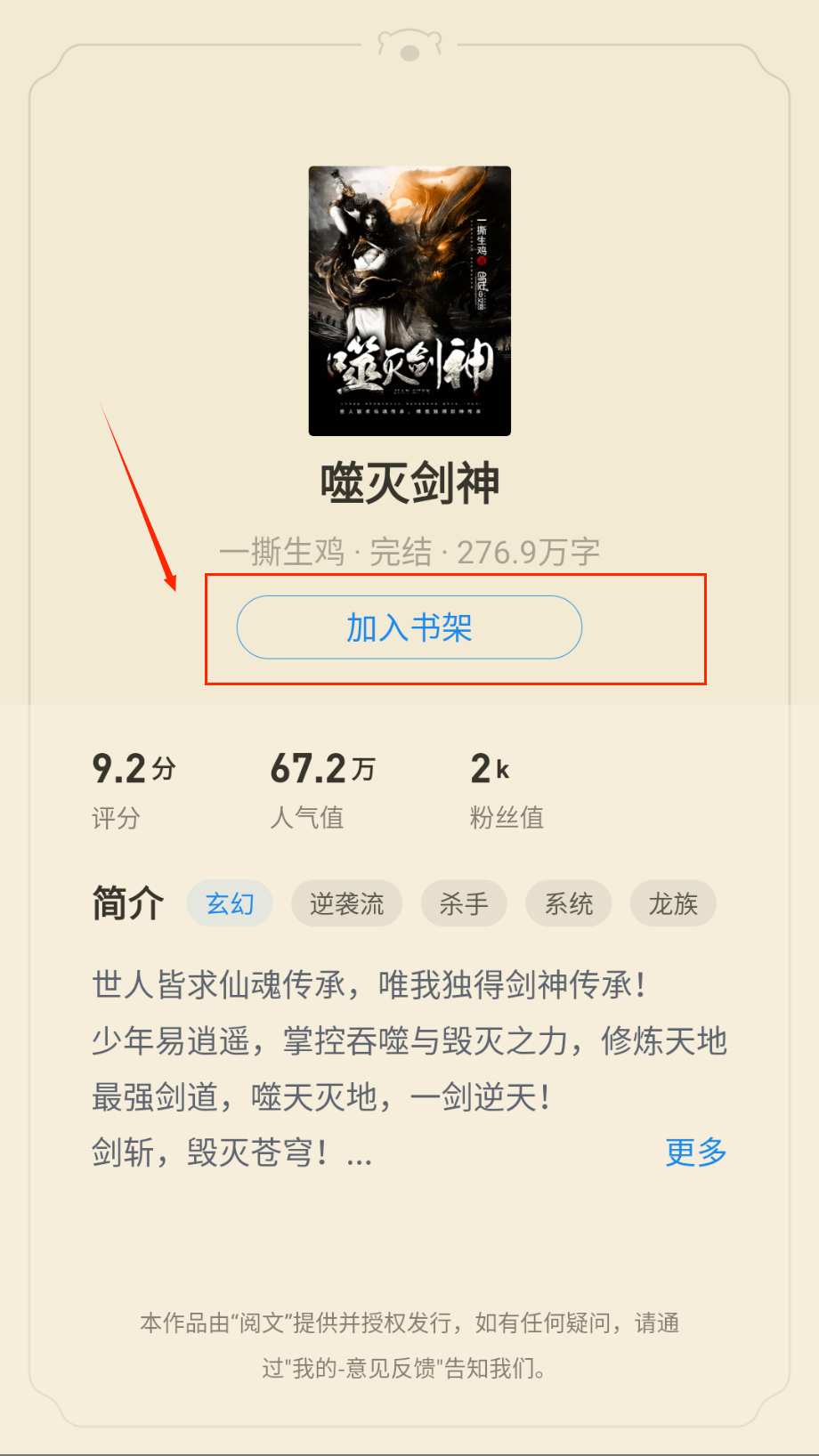Expand the synopsis with 更多
Screen dimensions: 819x1456
(696, 1152)
